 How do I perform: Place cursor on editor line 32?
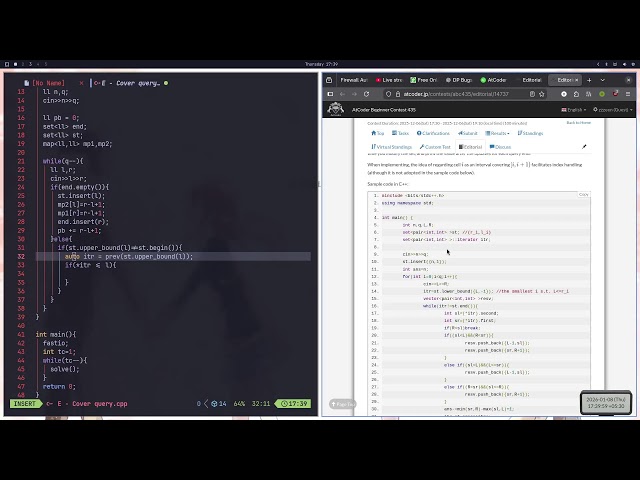point(173,256)
